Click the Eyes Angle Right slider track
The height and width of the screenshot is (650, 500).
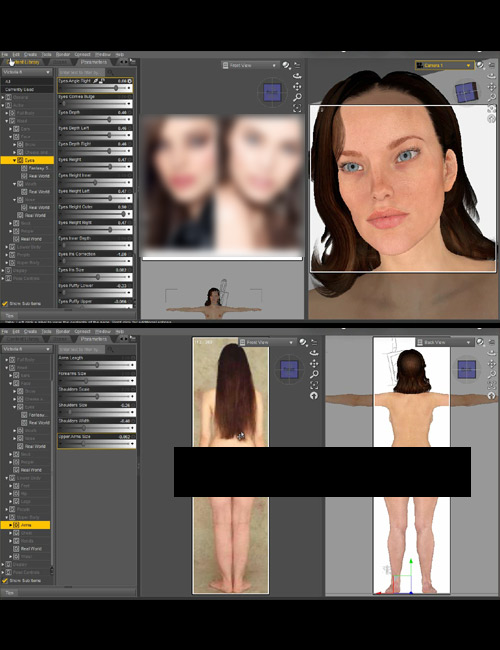93,88
